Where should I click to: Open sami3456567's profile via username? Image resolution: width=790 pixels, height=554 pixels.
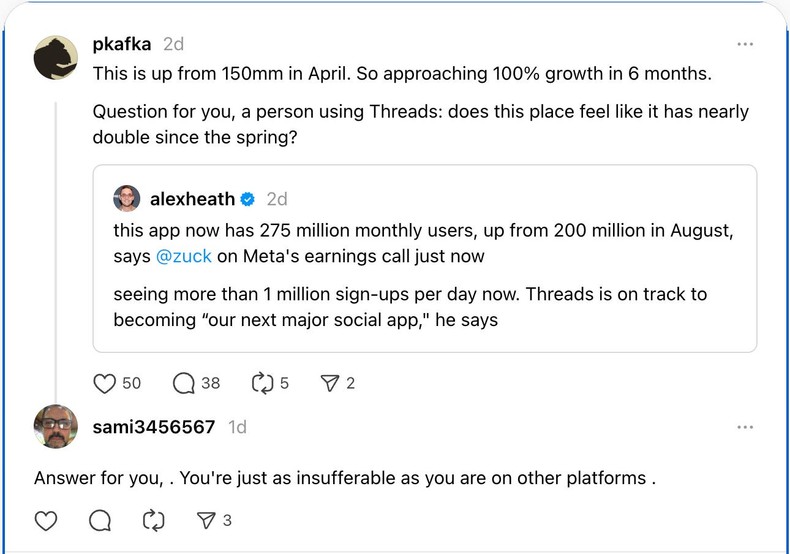point(153,427)
